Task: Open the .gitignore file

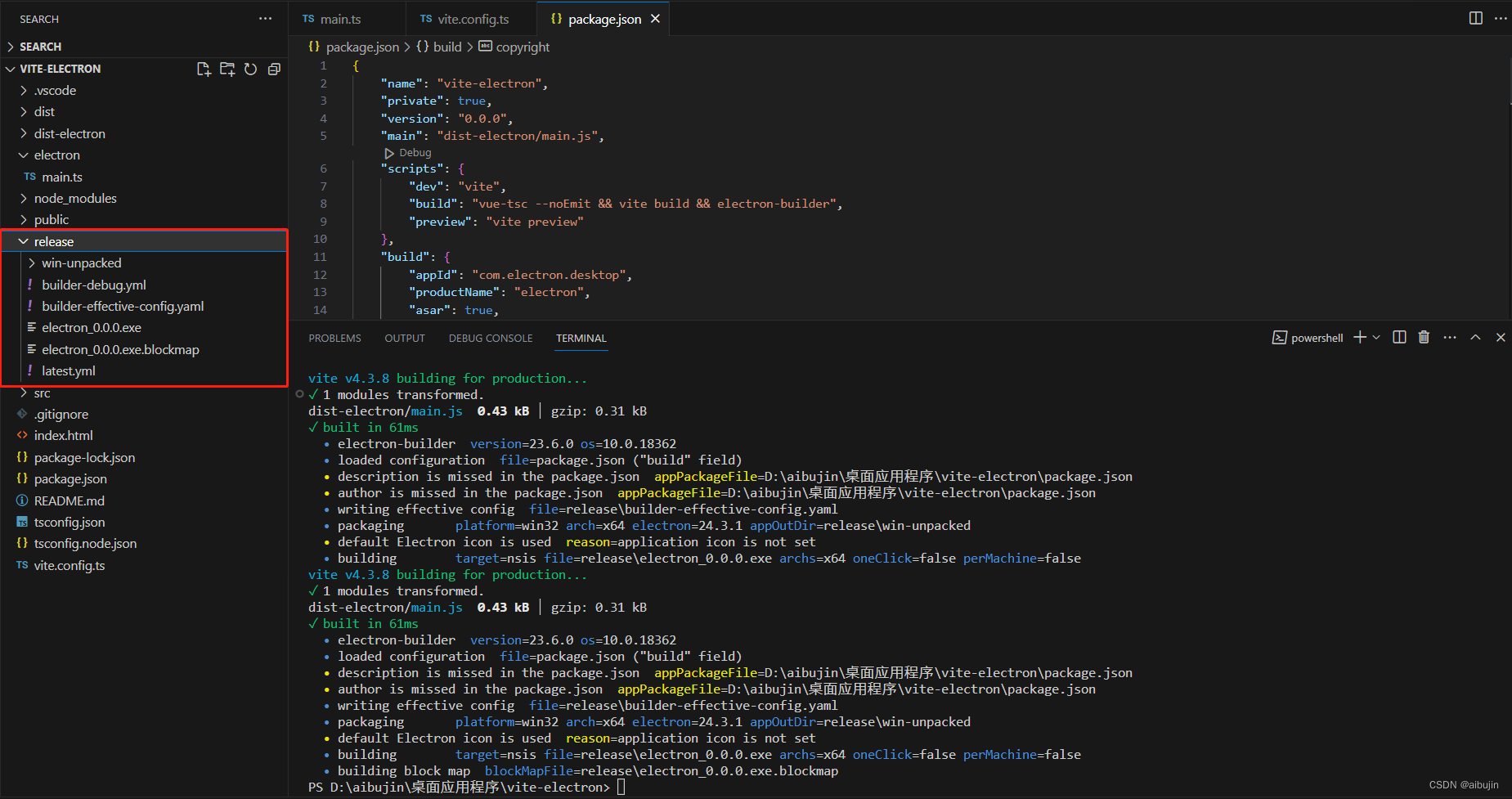Action: [x=144, y=414]
